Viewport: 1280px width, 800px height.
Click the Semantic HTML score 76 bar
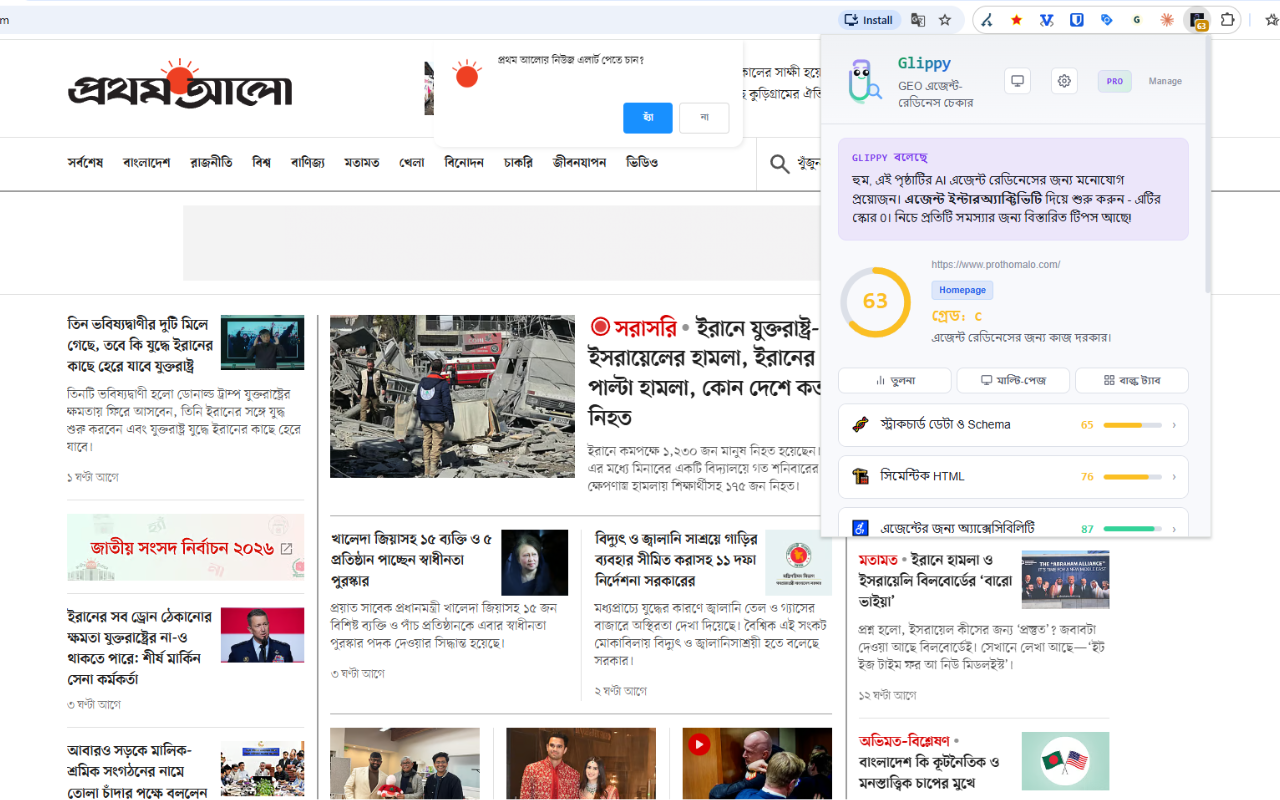(1132, 477)
